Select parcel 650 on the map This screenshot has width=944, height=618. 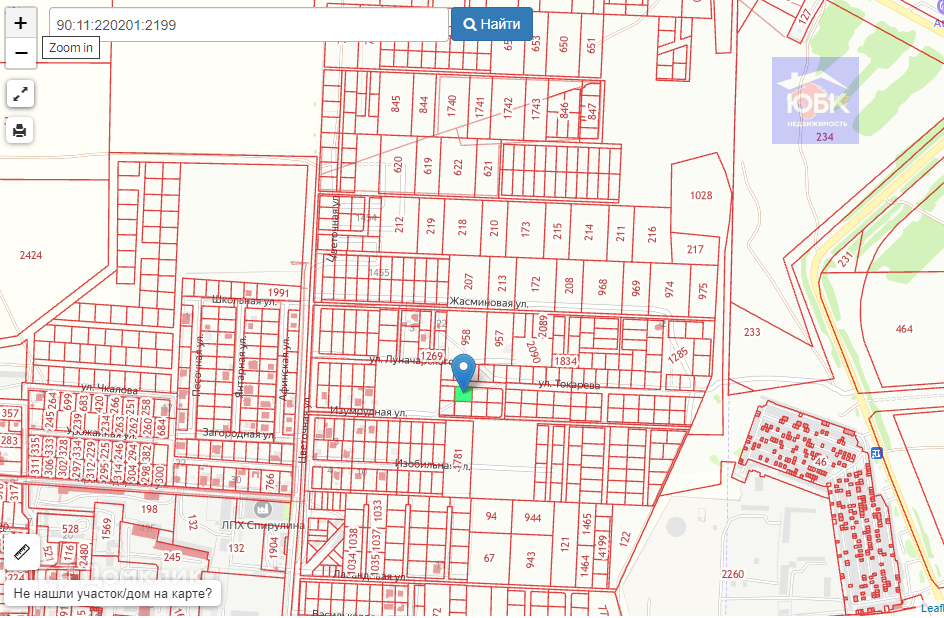pyautogui.click(x=564, y=44)
